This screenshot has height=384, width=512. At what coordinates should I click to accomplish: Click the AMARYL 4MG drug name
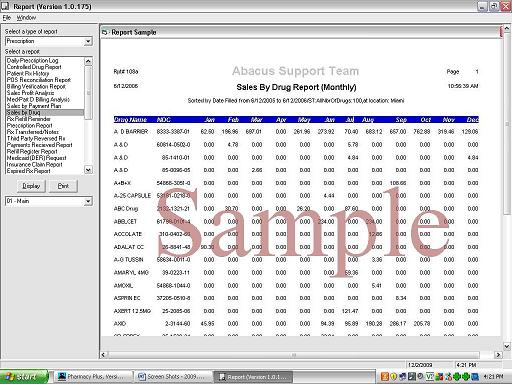[x=131, y=273]
